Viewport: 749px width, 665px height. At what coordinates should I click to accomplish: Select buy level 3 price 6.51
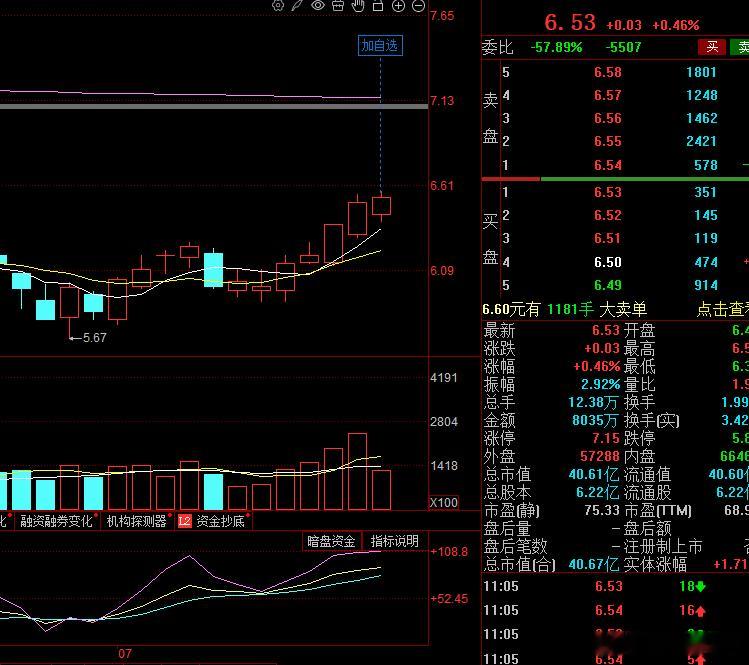pos(608,238)
